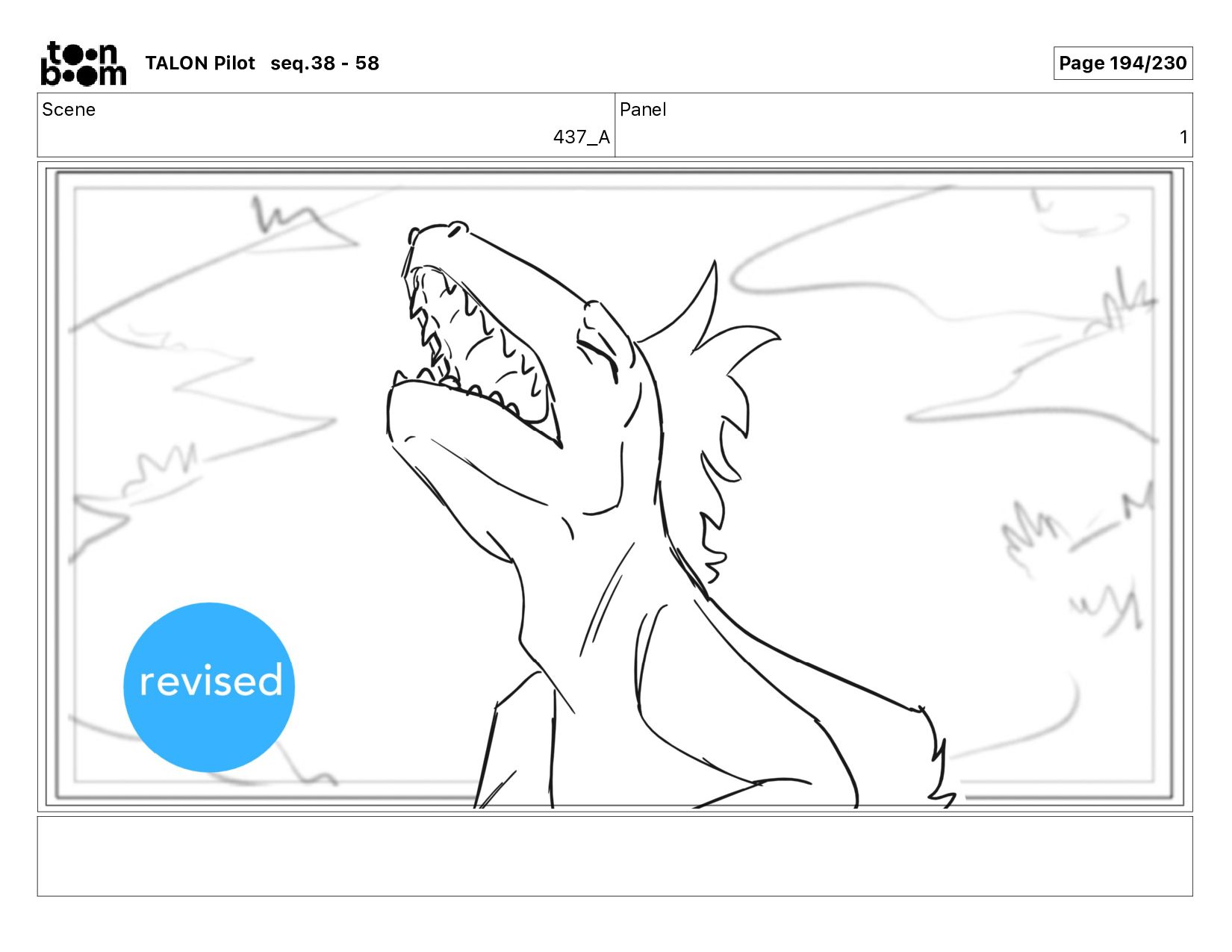Select the scene number '437_A'
Image resolution: width=1232 pixels, height=952 pixels.
point(581,137)
